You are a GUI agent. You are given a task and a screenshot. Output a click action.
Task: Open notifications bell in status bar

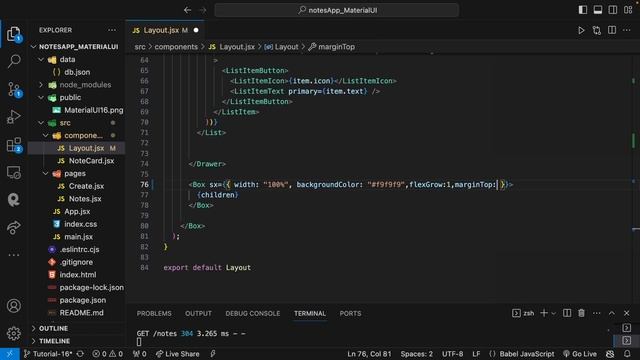point(627,354)
